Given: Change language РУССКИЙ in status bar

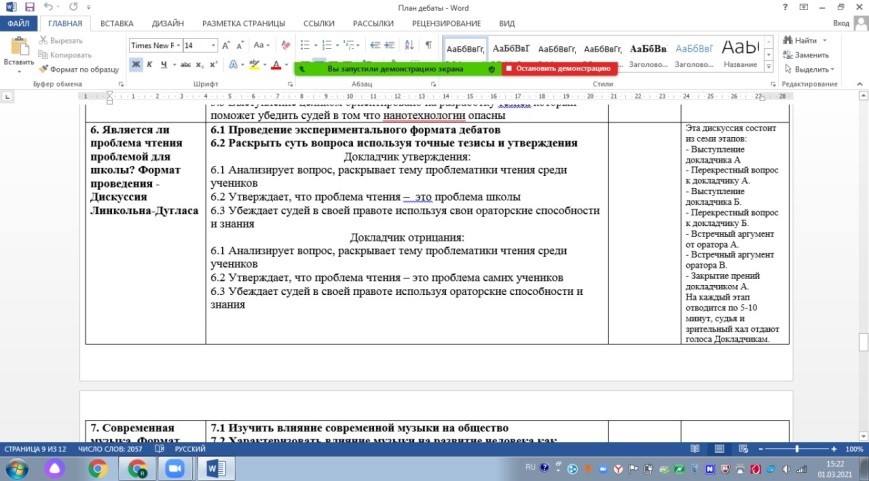Looking at the screenshot, I should coord(190,449).
